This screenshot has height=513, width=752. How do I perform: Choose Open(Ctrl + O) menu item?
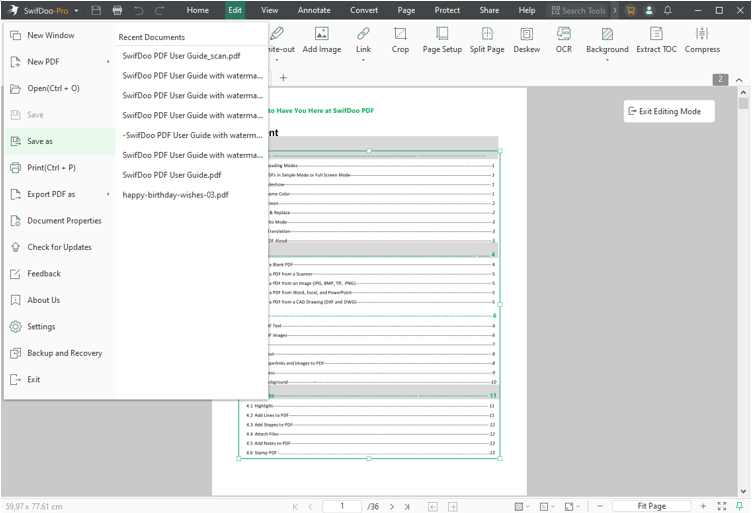point(59,88)
